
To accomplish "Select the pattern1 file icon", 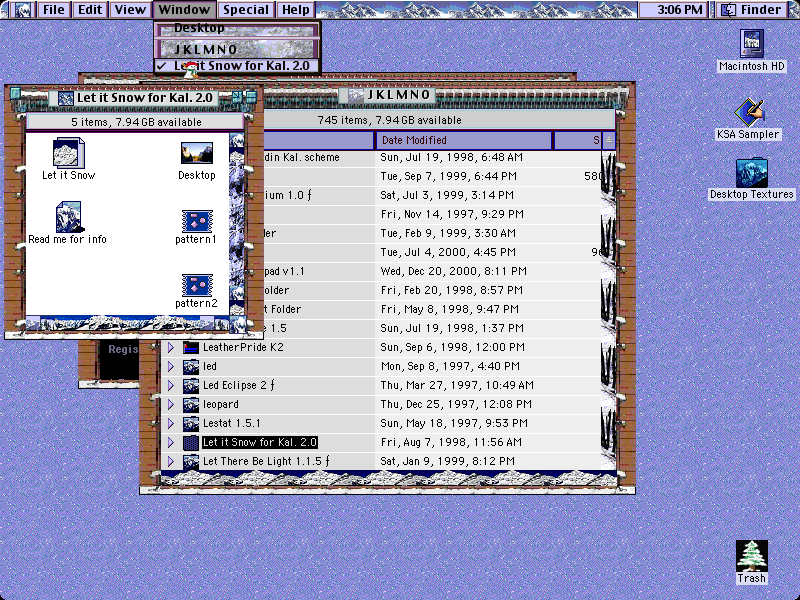I will pyautogui.click(x=197, y=221).
